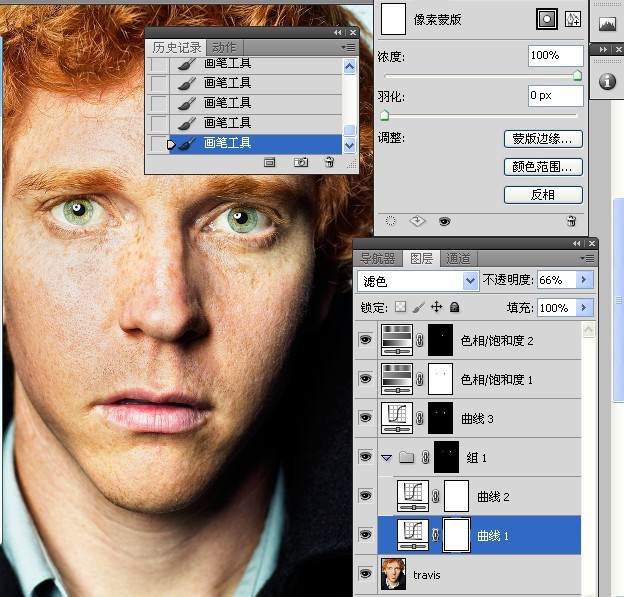This screenshot has height=597, width=624.
Task: Select the pixel mask button in Masks panel
Action: (x=547, y=19)
